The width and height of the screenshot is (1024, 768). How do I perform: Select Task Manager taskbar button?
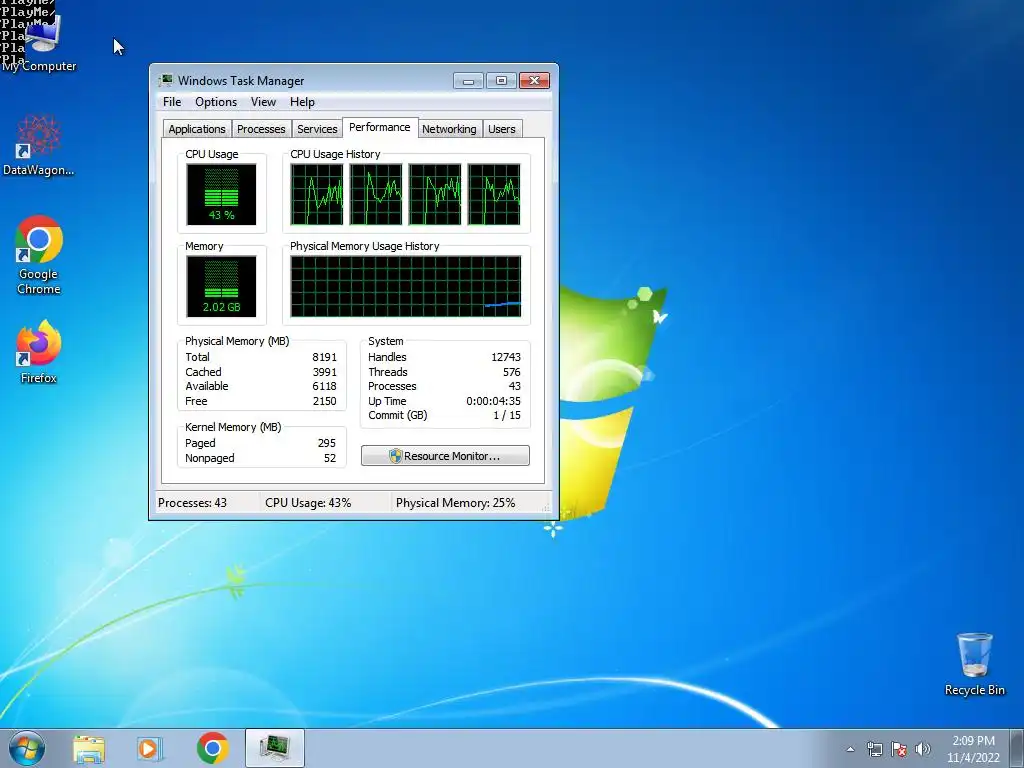pos(275,748)
